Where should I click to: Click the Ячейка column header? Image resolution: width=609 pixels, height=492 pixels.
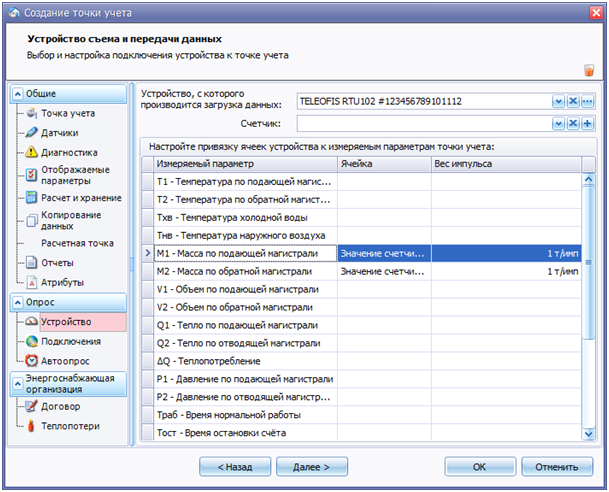(385, 164)
